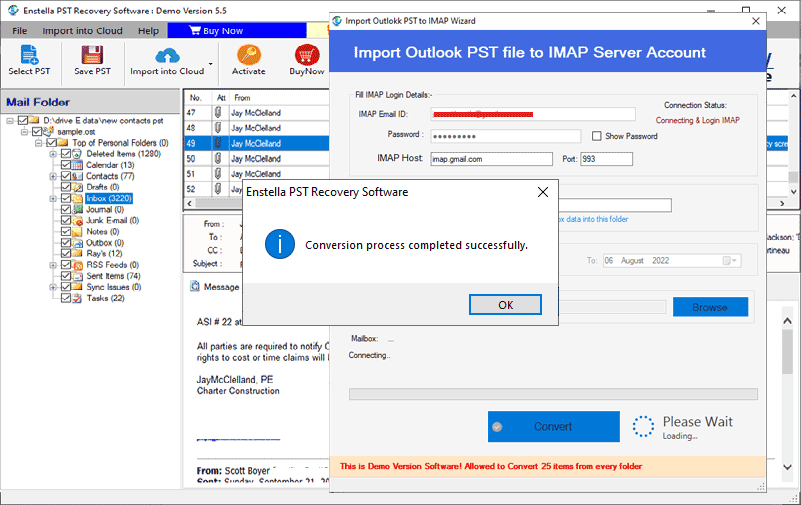801x505 pixels.
Task: Click the Junk E-mail folder icon
Action: pos(77,221)
